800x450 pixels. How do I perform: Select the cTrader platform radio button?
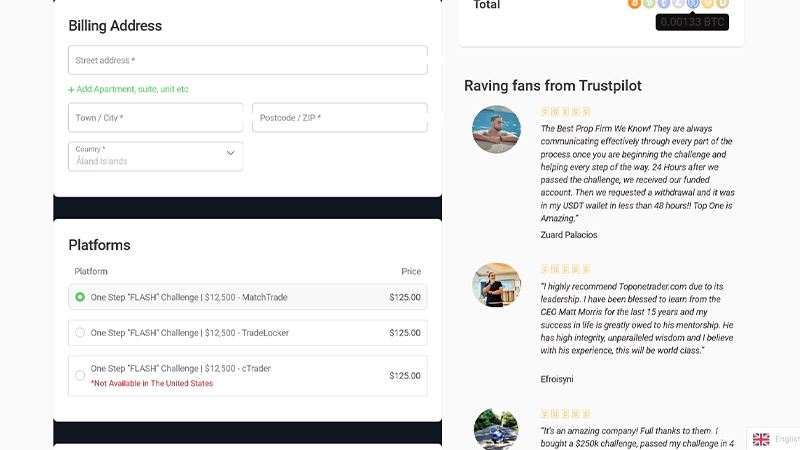coord(80,375)
